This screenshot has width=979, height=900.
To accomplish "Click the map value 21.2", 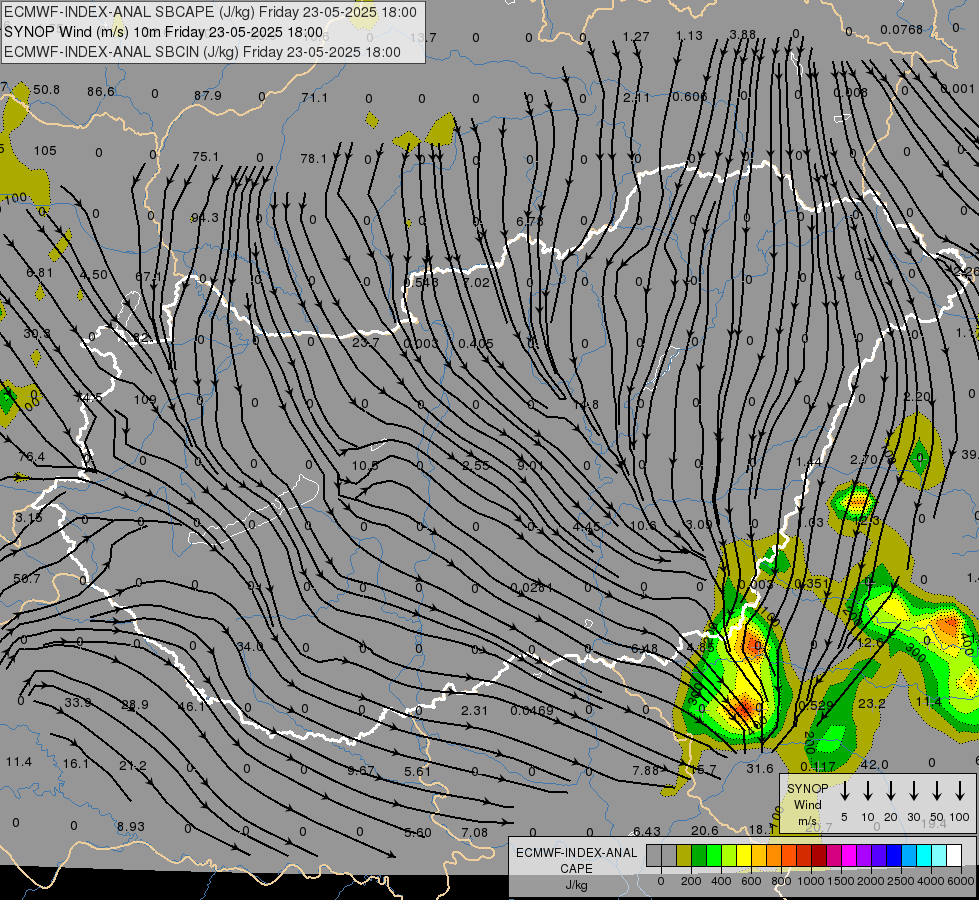I will (133, 766).
